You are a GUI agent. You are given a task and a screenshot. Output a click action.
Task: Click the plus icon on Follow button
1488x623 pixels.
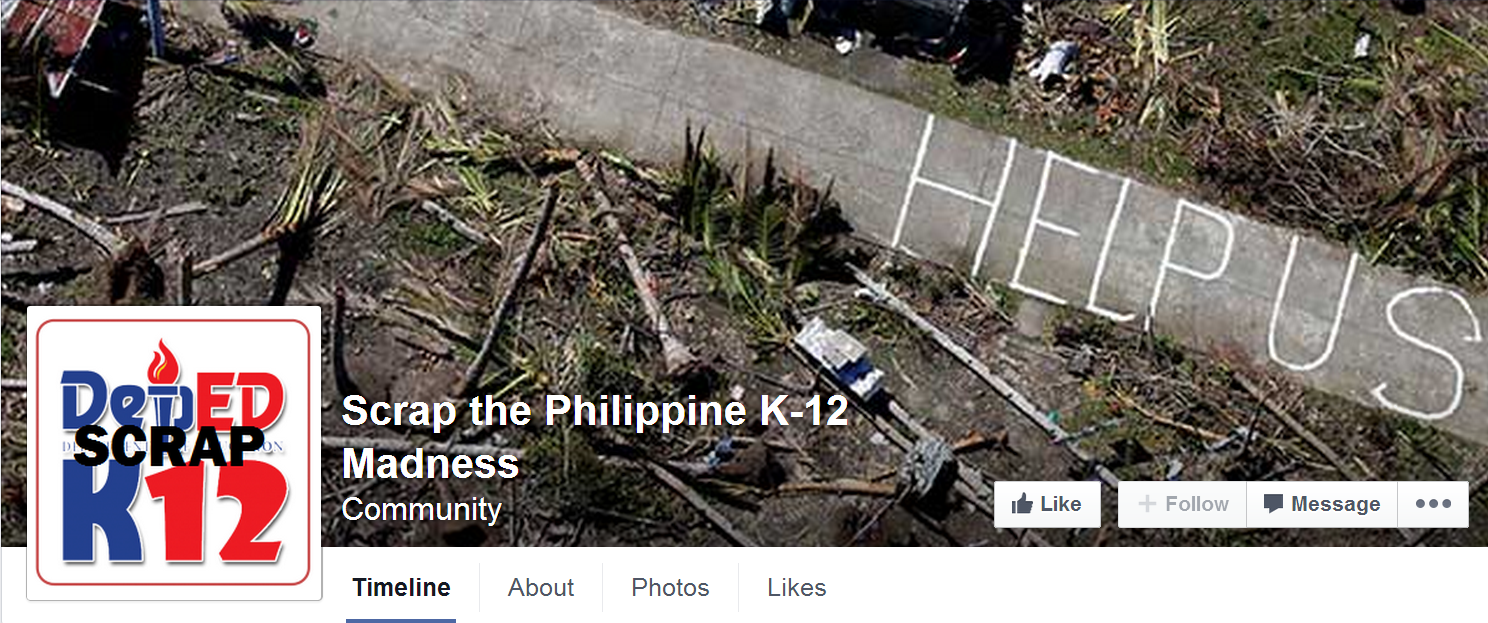1147,504
